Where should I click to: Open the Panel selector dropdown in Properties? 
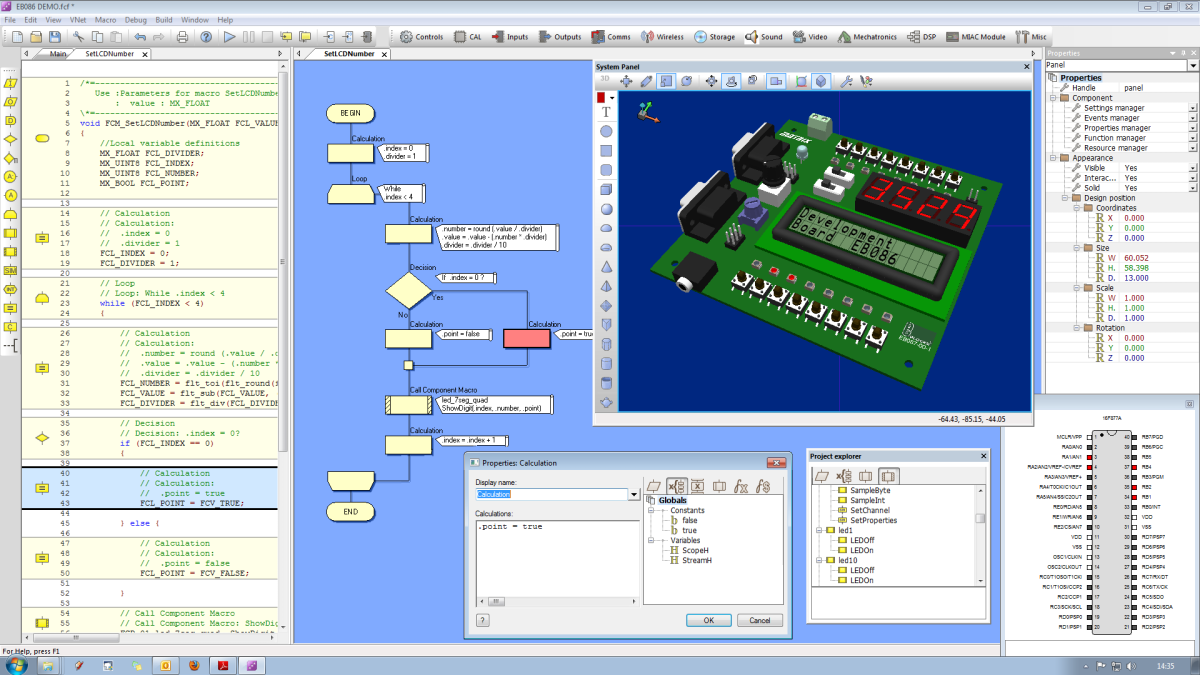pos(1192,64)
